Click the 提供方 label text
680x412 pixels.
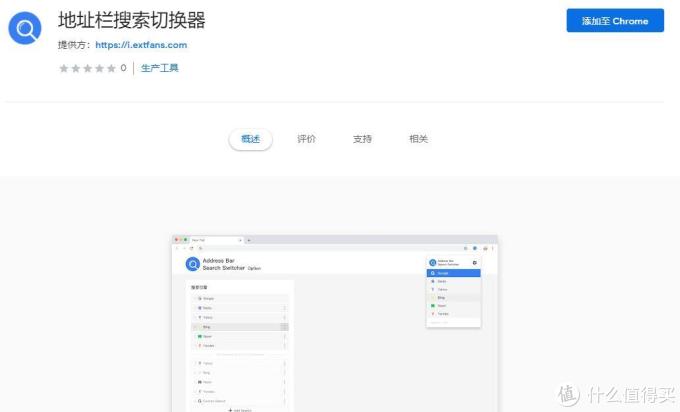point(74,45)
